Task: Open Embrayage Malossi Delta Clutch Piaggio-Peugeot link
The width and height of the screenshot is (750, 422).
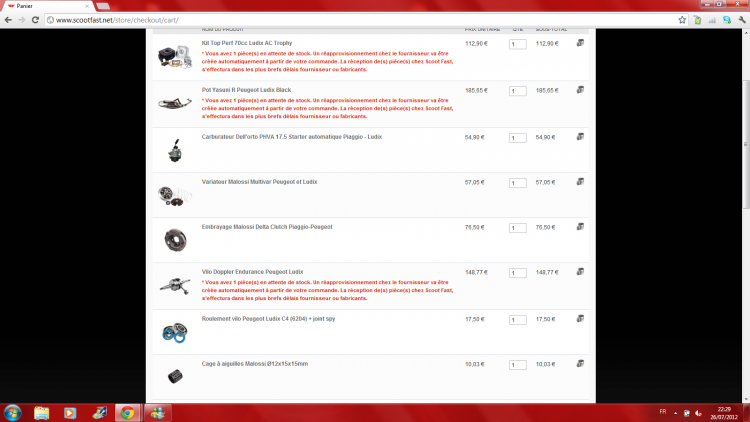Action: [267, 227]
